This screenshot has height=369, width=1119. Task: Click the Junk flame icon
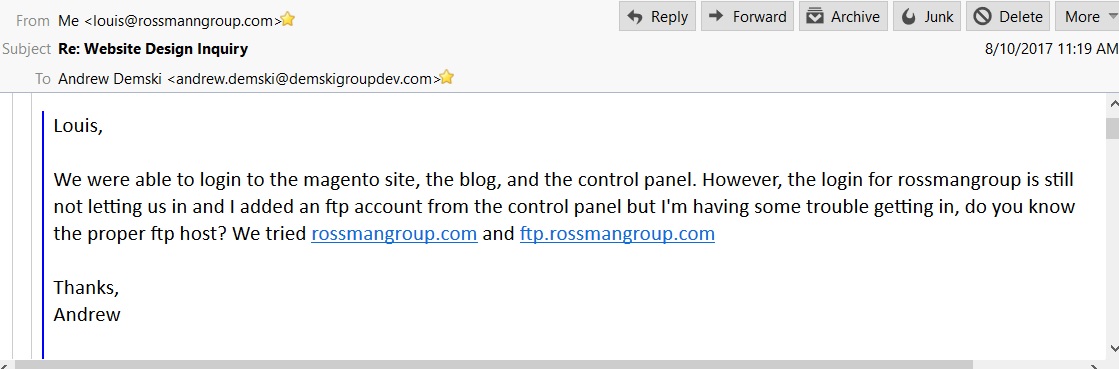pyautogui.click(x=908, y=16)
